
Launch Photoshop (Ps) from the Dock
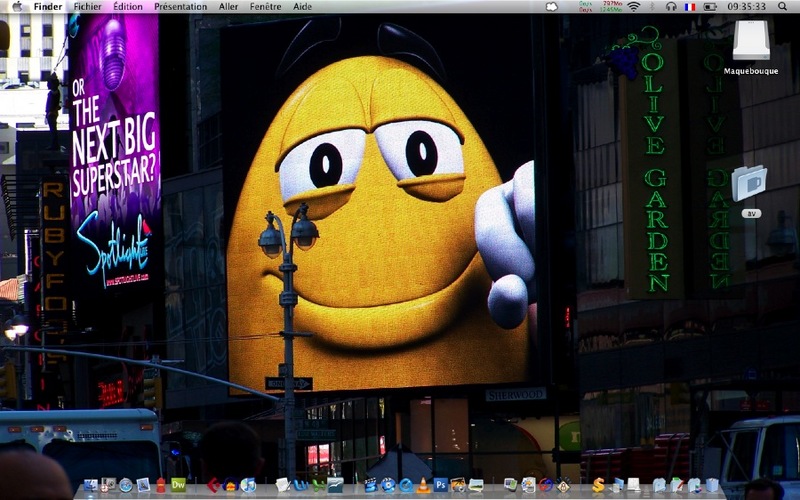[441, 485]
